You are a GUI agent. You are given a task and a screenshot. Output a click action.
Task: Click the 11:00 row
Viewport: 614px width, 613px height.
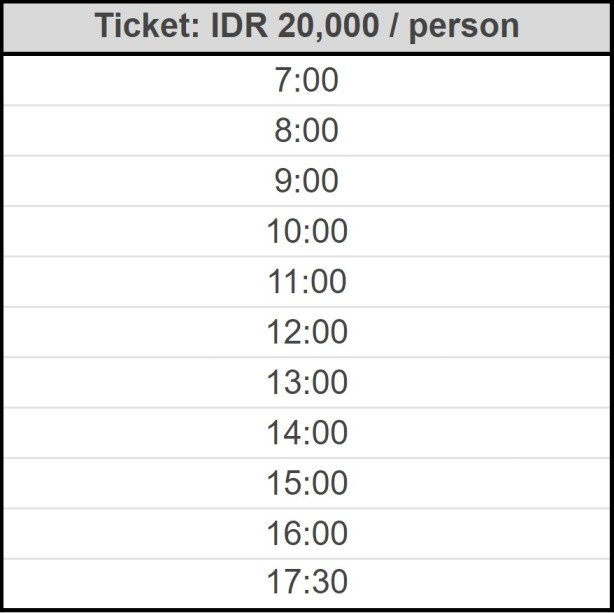click(x=307, y=282)
